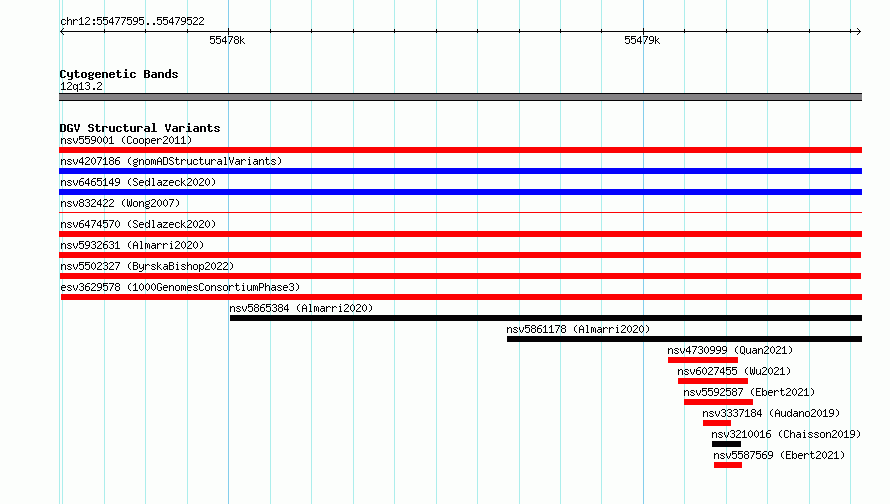Open the nsv5502327 (ByrskaBishop2022) label
The height and width of the screenshot is (504, 890).
147,266
